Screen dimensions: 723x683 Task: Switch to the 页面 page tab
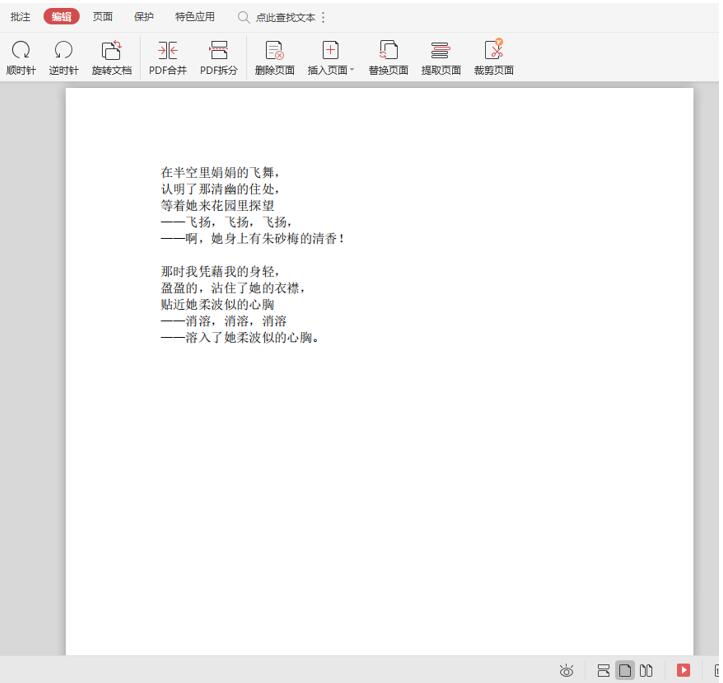[102, 17]
